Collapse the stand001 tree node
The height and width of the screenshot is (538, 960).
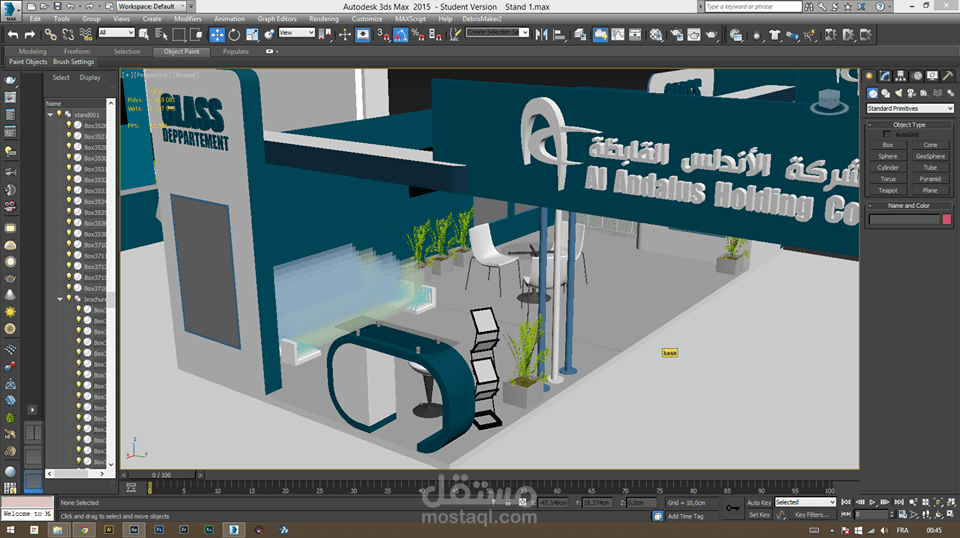tap(50, 114)
